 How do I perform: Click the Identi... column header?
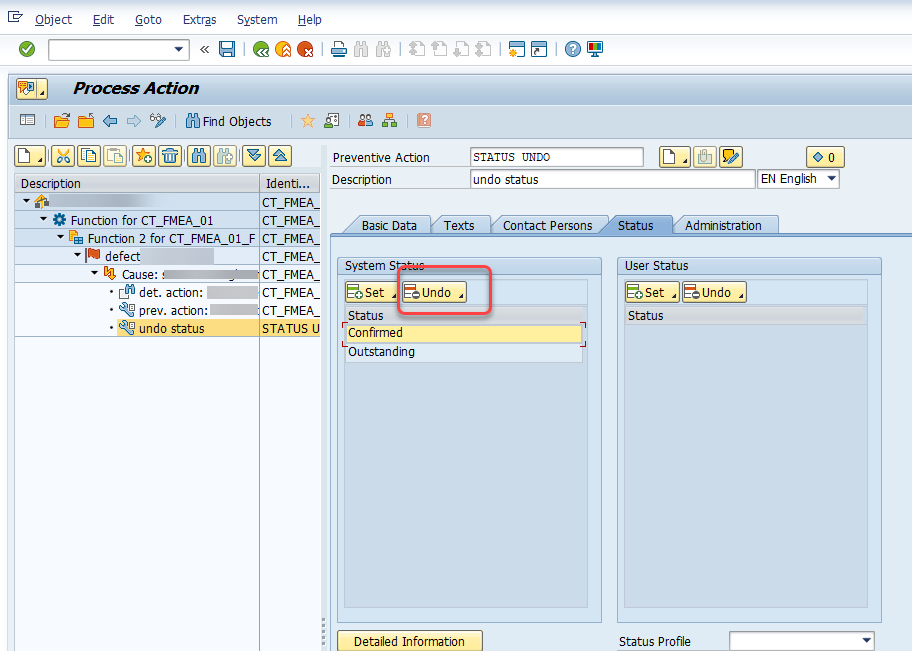289,184
